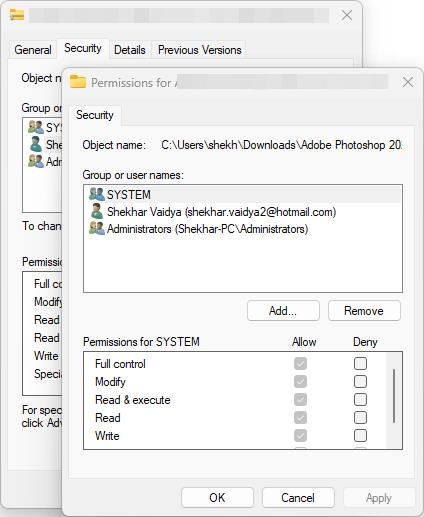
Task: Click the Remove button
Action: 364,311
